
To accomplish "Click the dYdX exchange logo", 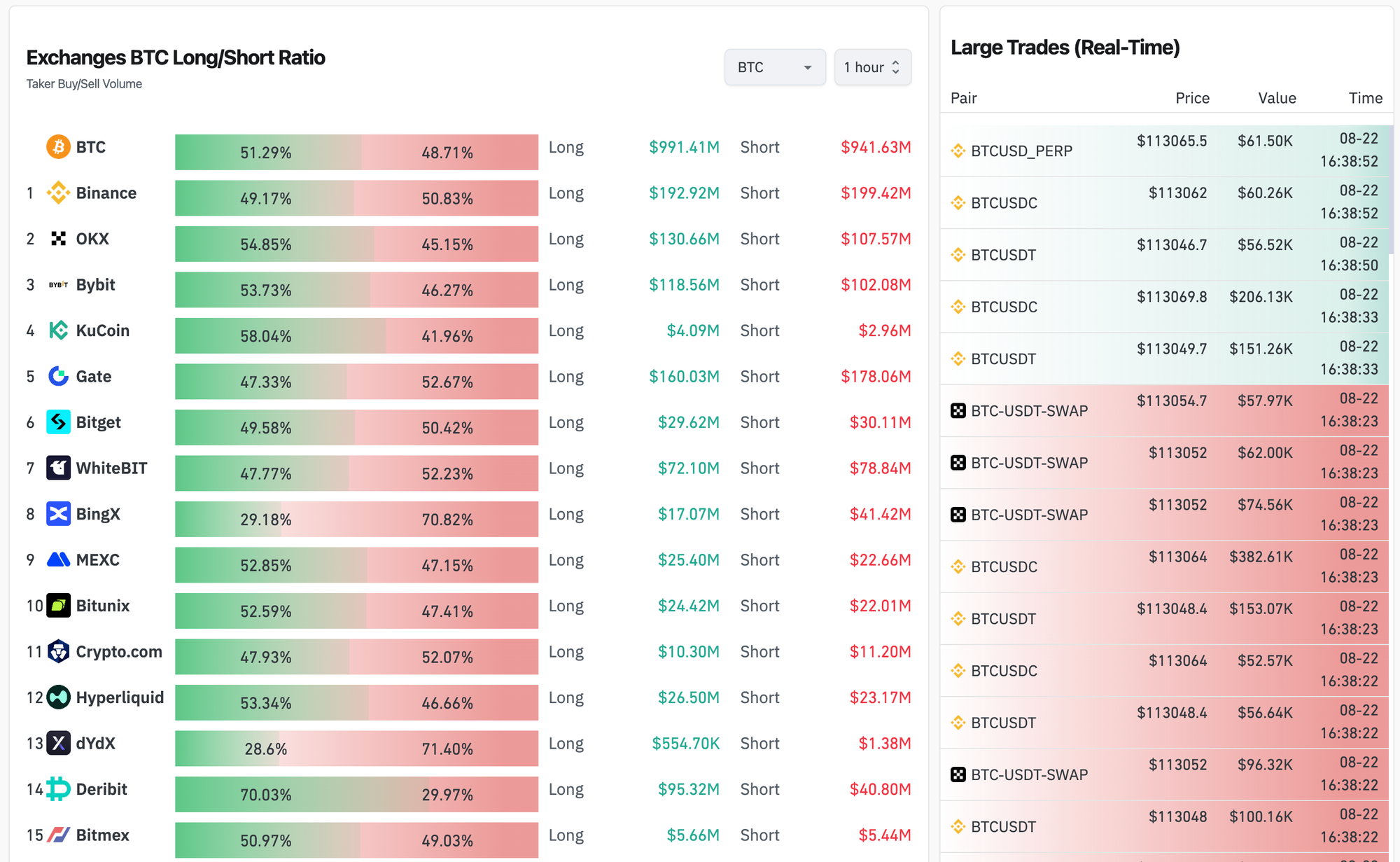I will pyautogui.click(x=58, y=744).
